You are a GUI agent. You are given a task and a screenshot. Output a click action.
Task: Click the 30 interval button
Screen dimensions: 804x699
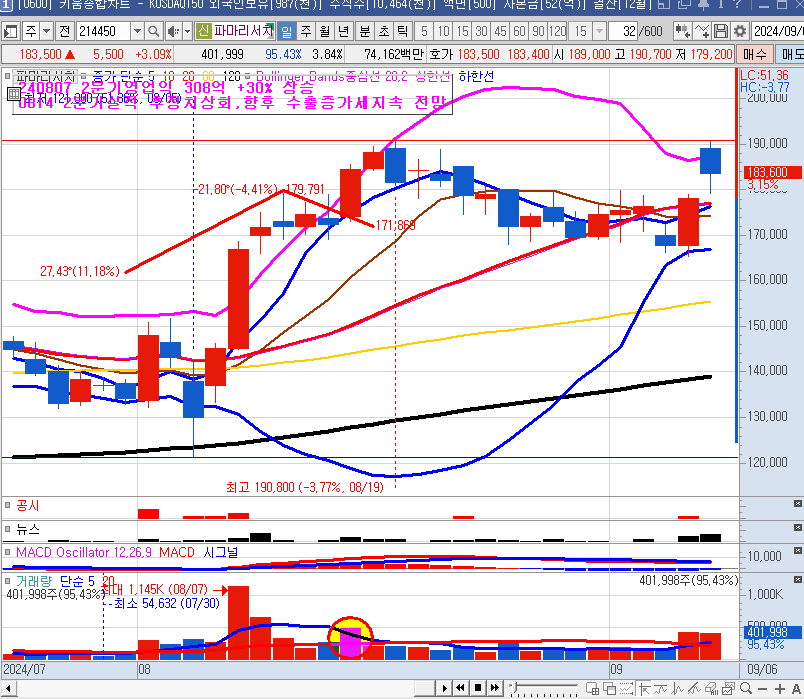click(481, 31)
